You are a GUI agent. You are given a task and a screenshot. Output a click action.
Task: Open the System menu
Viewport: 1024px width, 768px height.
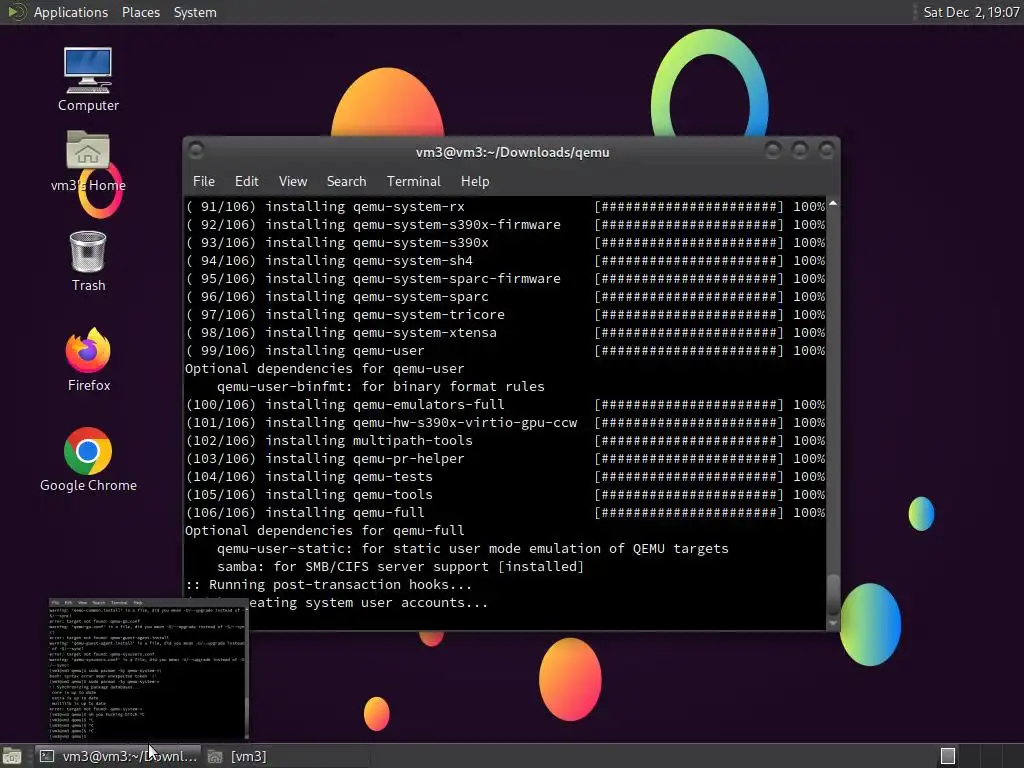point(195,12)
